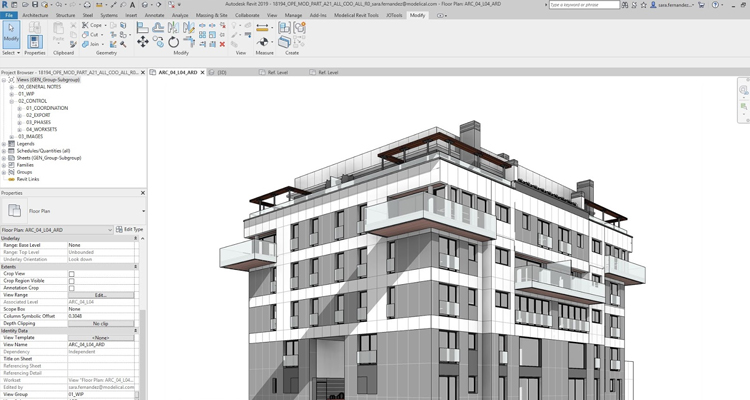Expand the Legends branch
Screen dimensions: 750x400
click(x=4, y=144)
